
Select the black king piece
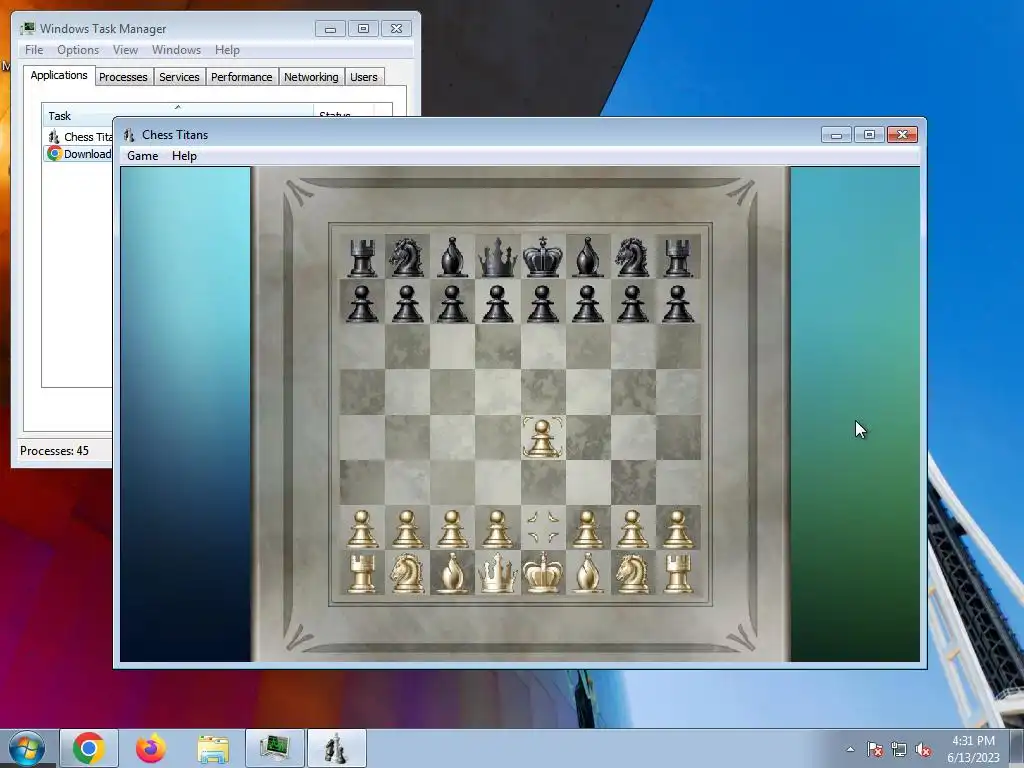(x=543, y=257)
